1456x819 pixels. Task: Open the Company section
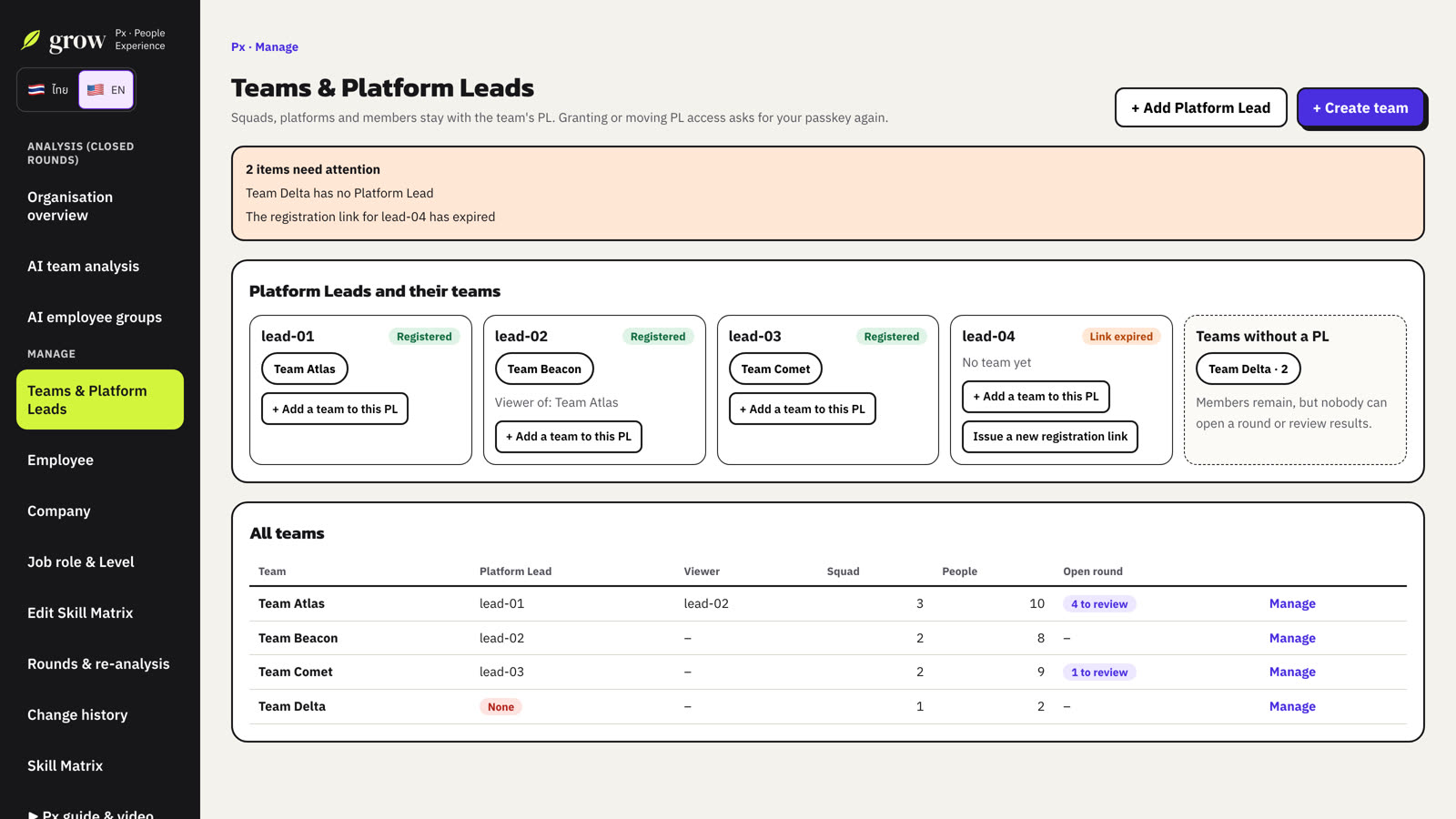point(100,511)
